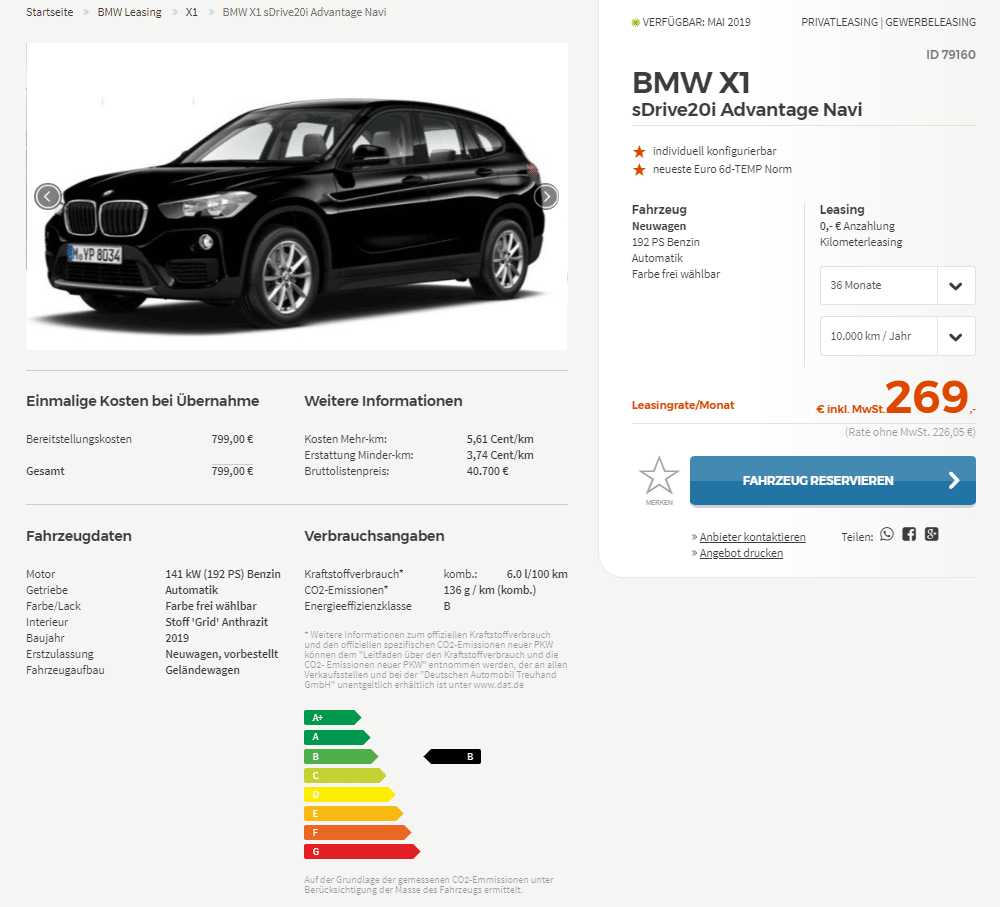
Task: Click the Merken star icon
Action: click(x=659, y=476)
